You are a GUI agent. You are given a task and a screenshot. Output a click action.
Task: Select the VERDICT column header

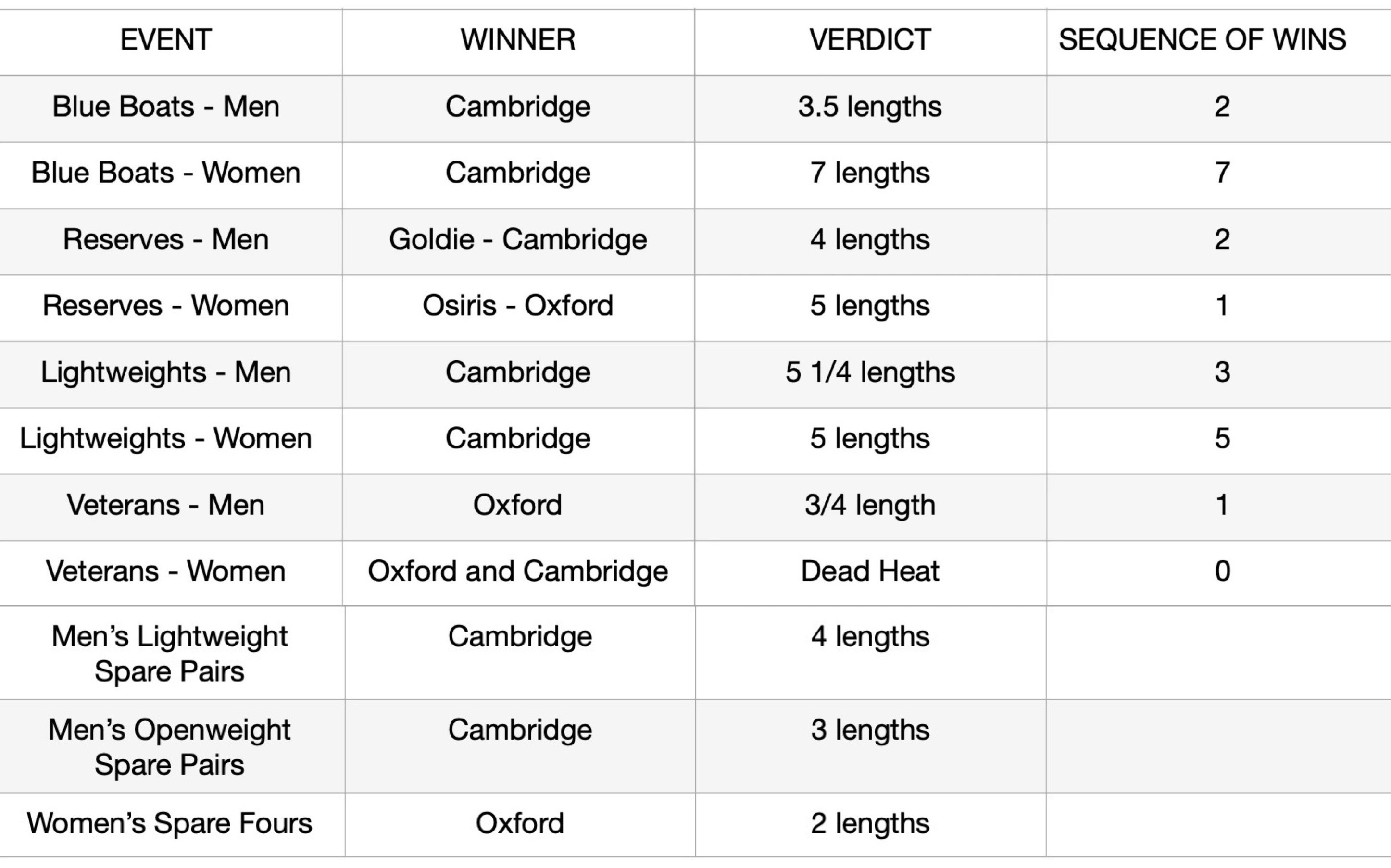tap(869, 39)
